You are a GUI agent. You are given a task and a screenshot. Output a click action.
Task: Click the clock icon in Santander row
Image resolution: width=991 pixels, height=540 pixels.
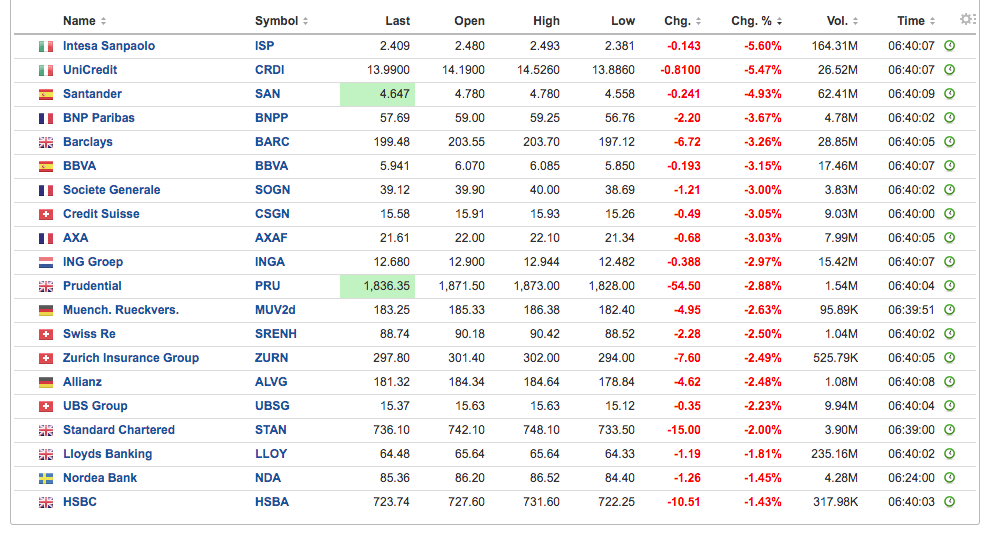coord(949,94)
